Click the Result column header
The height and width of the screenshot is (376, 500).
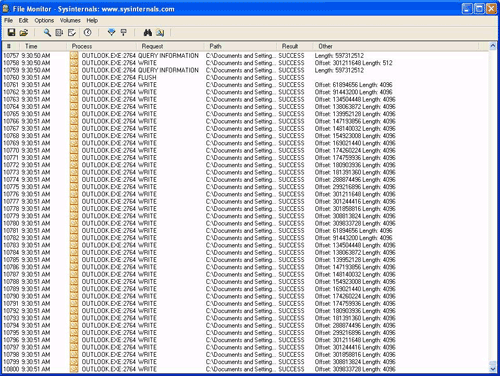coord(295,46)
